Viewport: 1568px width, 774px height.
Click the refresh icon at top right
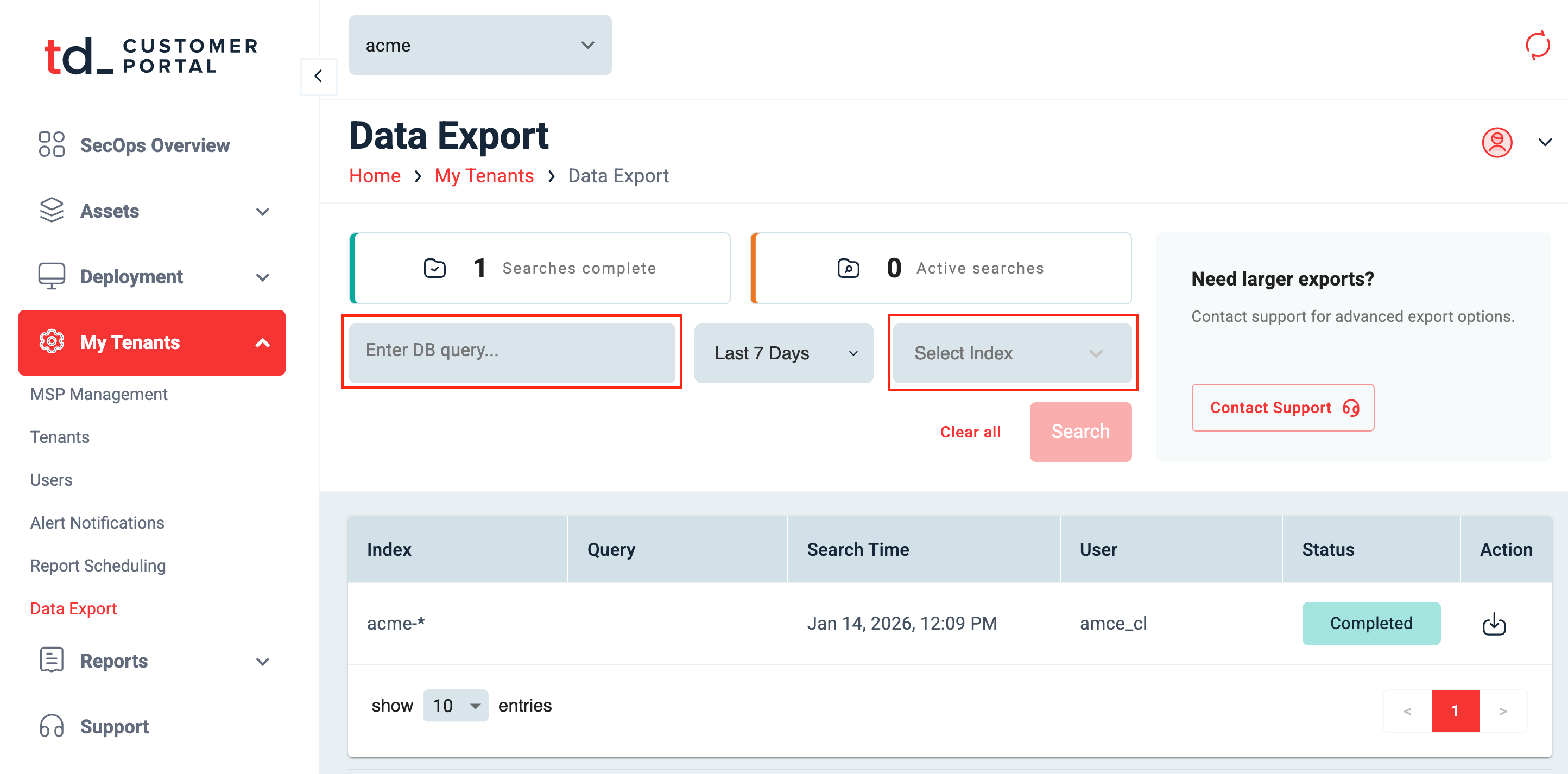click(1537, 45)
